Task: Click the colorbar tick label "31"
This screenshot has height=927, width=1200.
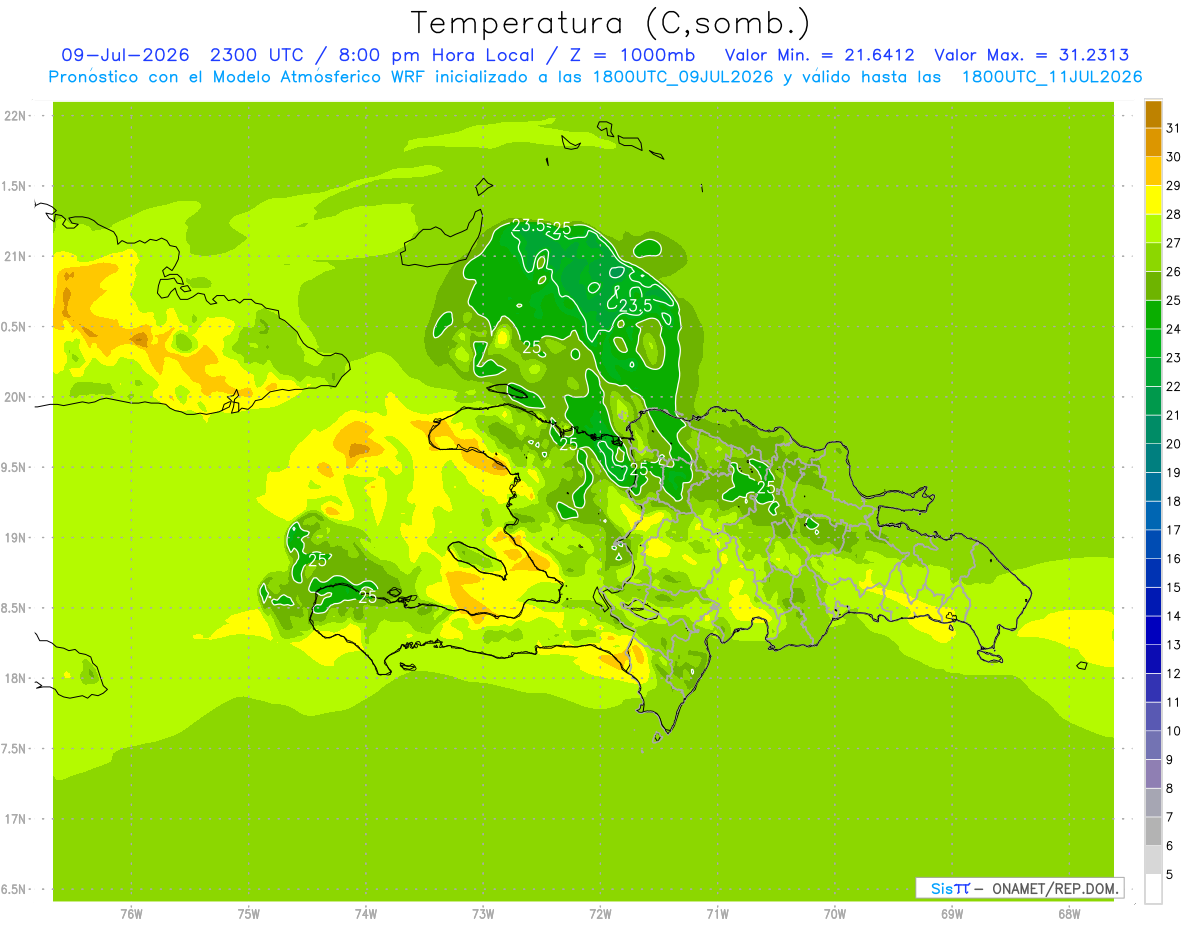Action: pyautogui.click(x=1173, y=128)
